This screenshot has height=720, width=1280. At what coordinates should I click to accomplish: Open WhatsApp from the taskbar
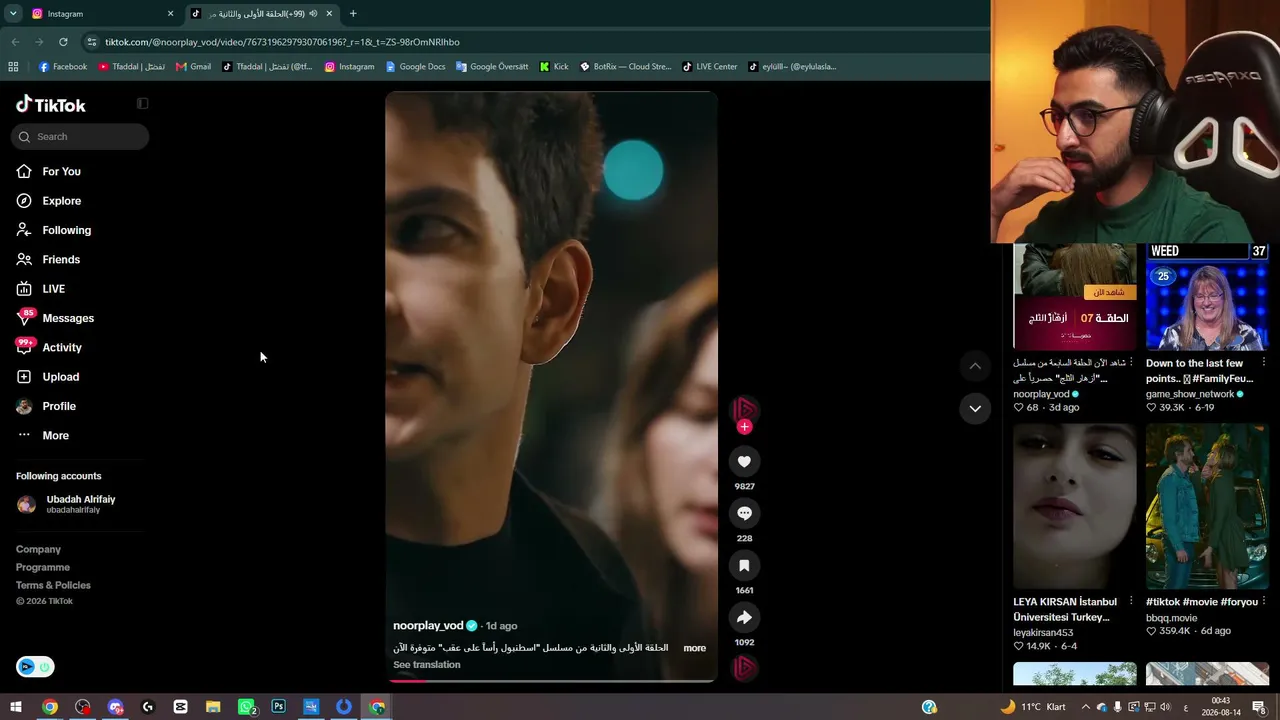pos(246,707)
